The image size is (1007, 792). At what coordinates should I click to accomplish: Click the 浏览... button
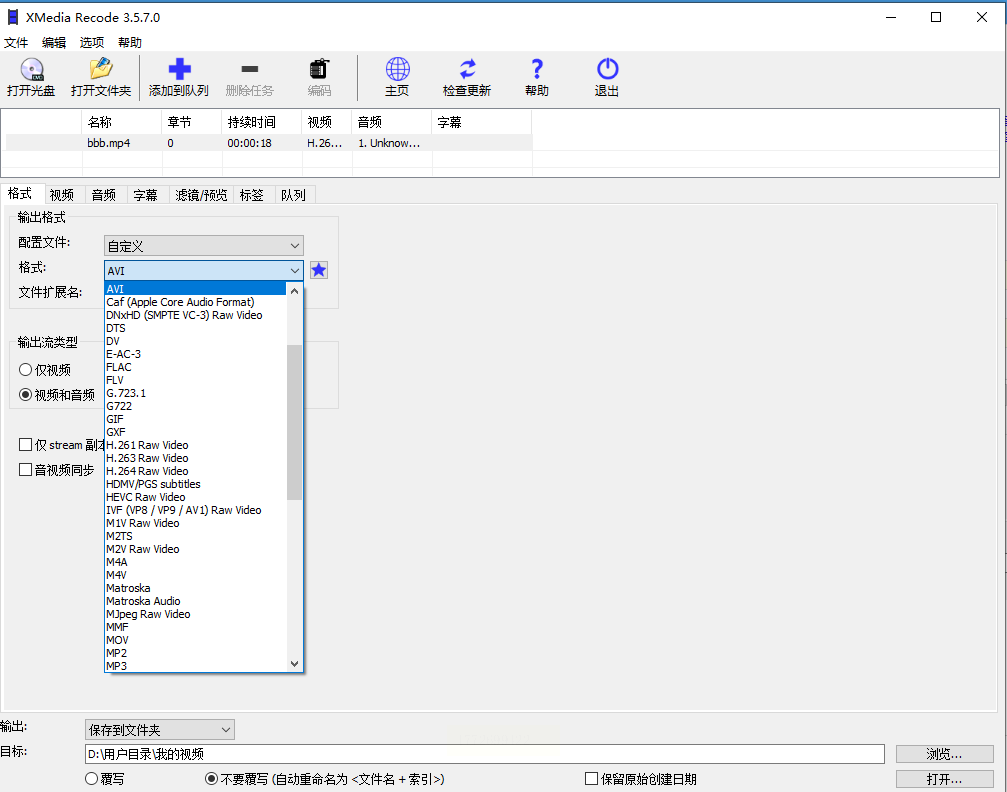coord(944,754)
